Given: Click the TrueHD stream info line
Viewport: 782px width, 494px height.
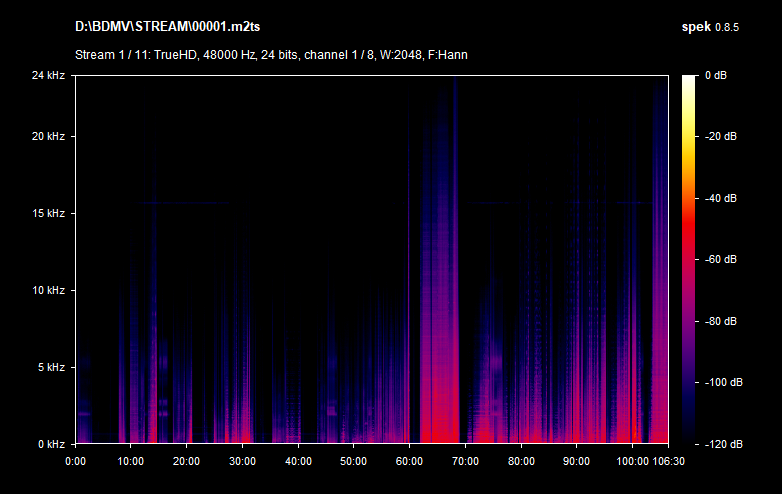Looking at the screenshot, I should 270,54.
